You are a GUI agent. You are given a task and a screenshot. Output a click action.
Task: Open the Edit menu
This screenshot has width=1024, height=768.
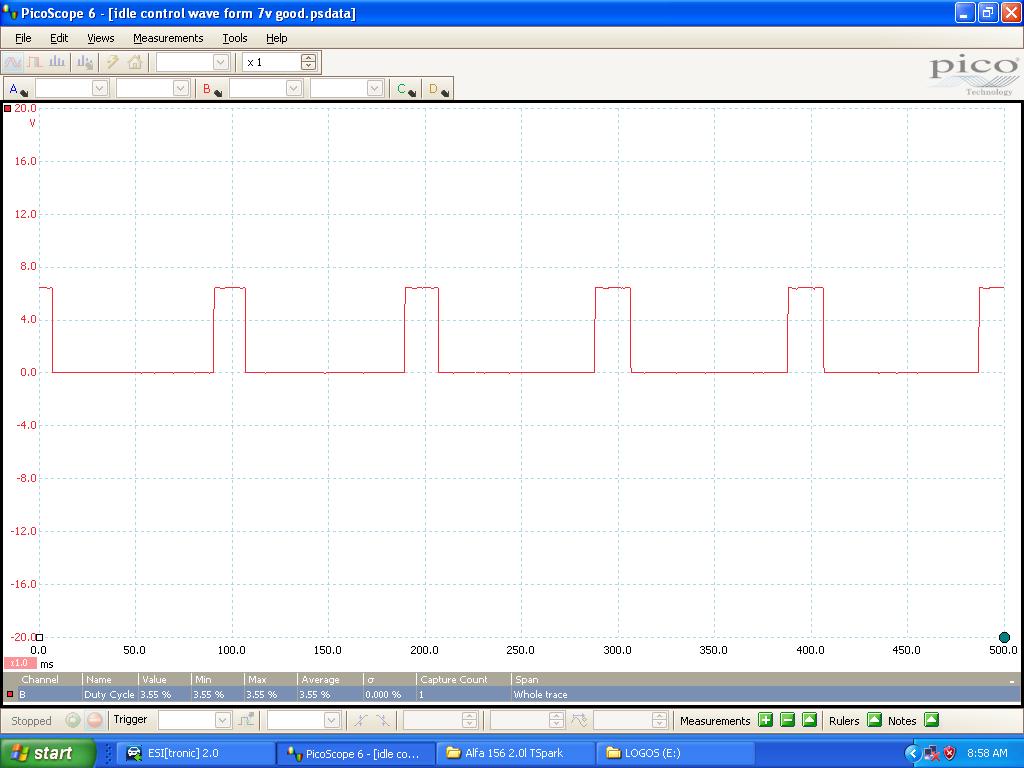(59, 39)
